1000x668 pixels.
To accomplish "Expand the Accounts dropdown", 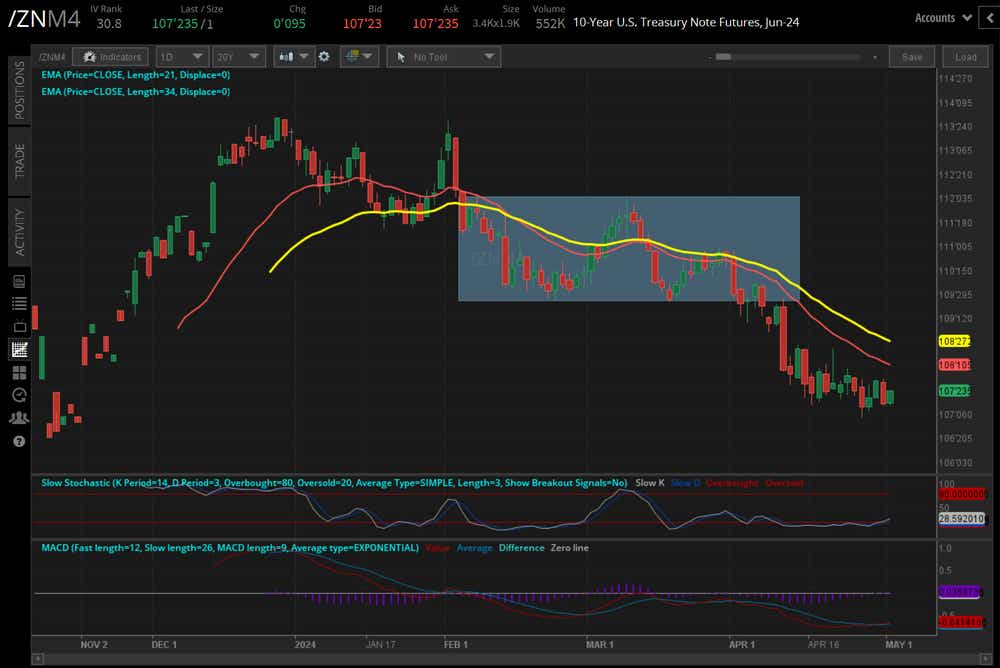I will [943, 17].
